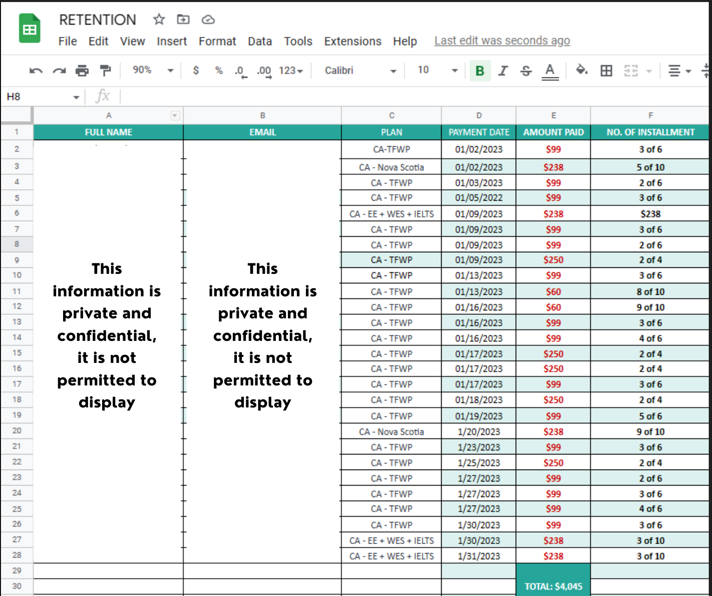Click the RETENTION document title
This screenshot has height=596, width=712.
click(98, 20)
